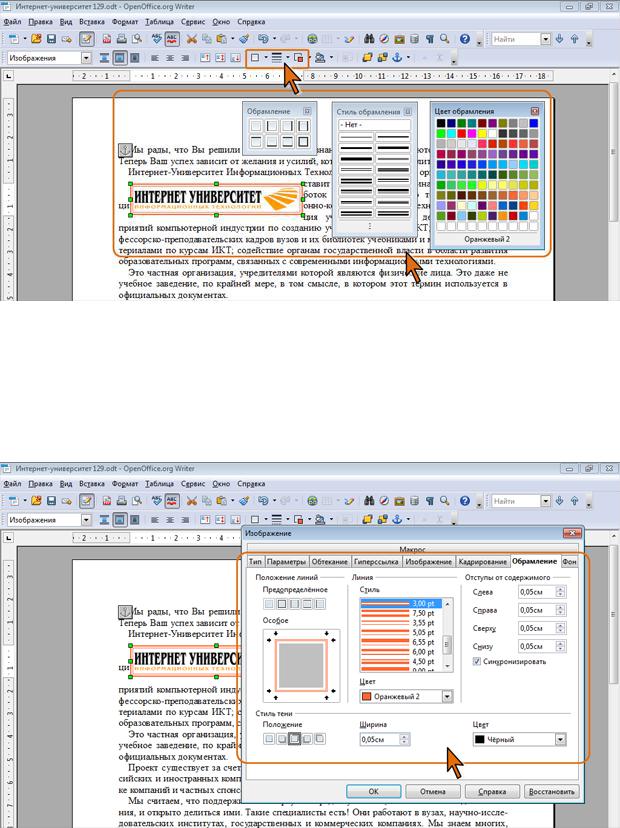Click Border Color toolbar button in color palette window
Screen dimensions: 620x828
[299, 58]
